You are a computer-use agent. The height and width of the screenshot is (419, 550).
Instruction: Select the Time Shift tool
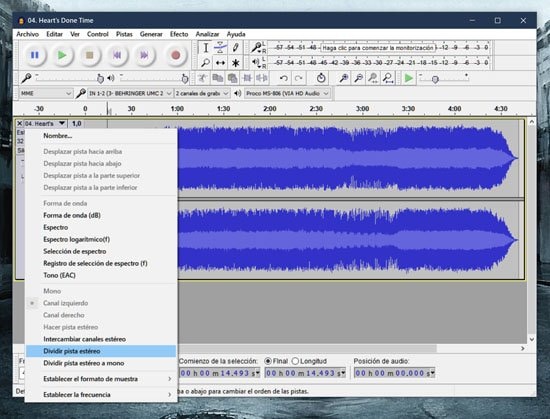(220, 63)
